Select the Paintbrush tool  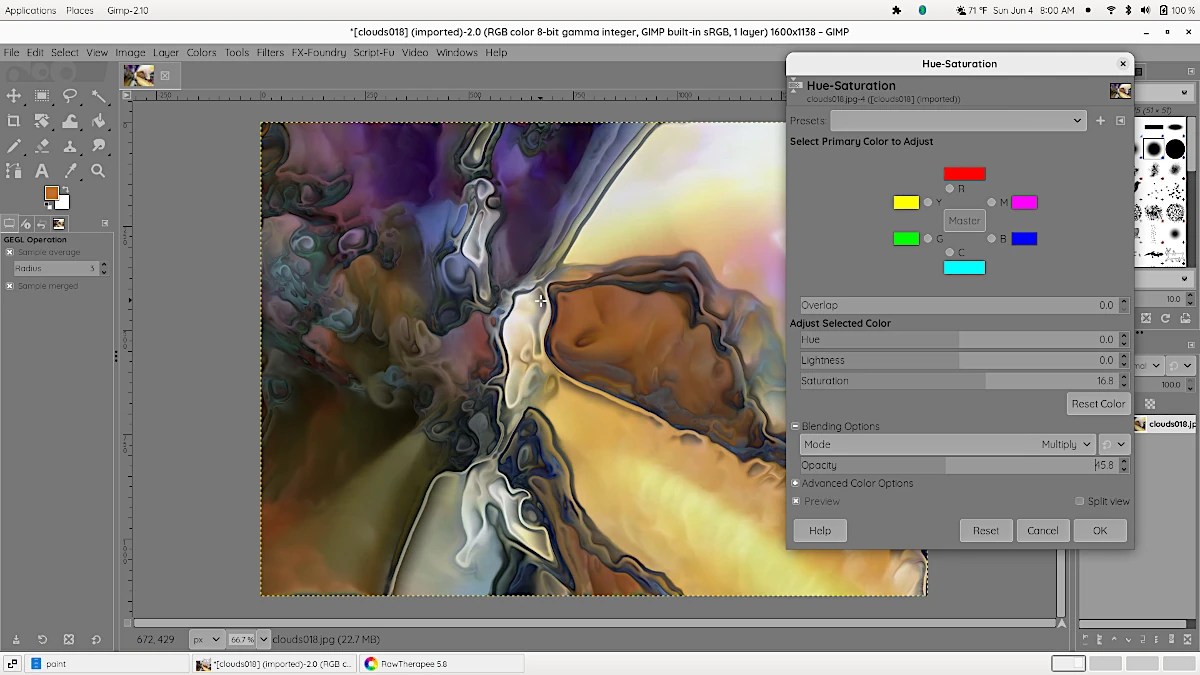[x=14, y=145]
